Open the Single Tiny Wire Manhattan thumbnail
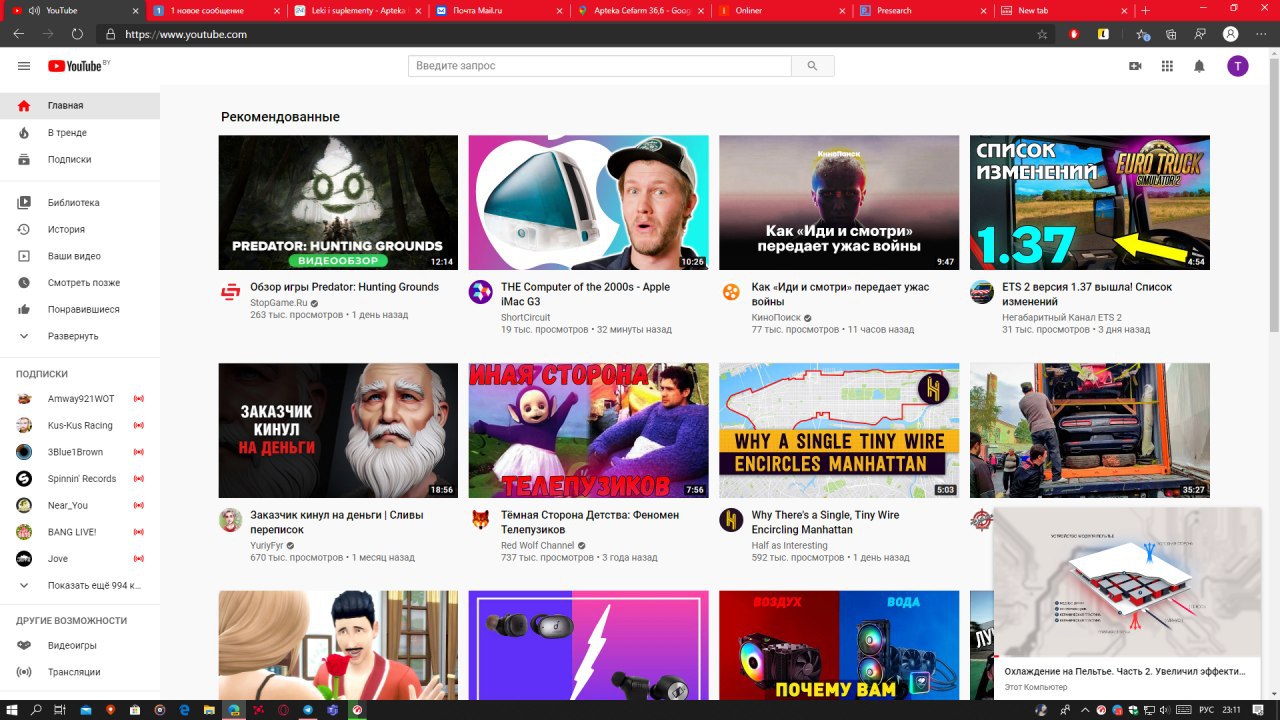 click(x=839, y=431)
